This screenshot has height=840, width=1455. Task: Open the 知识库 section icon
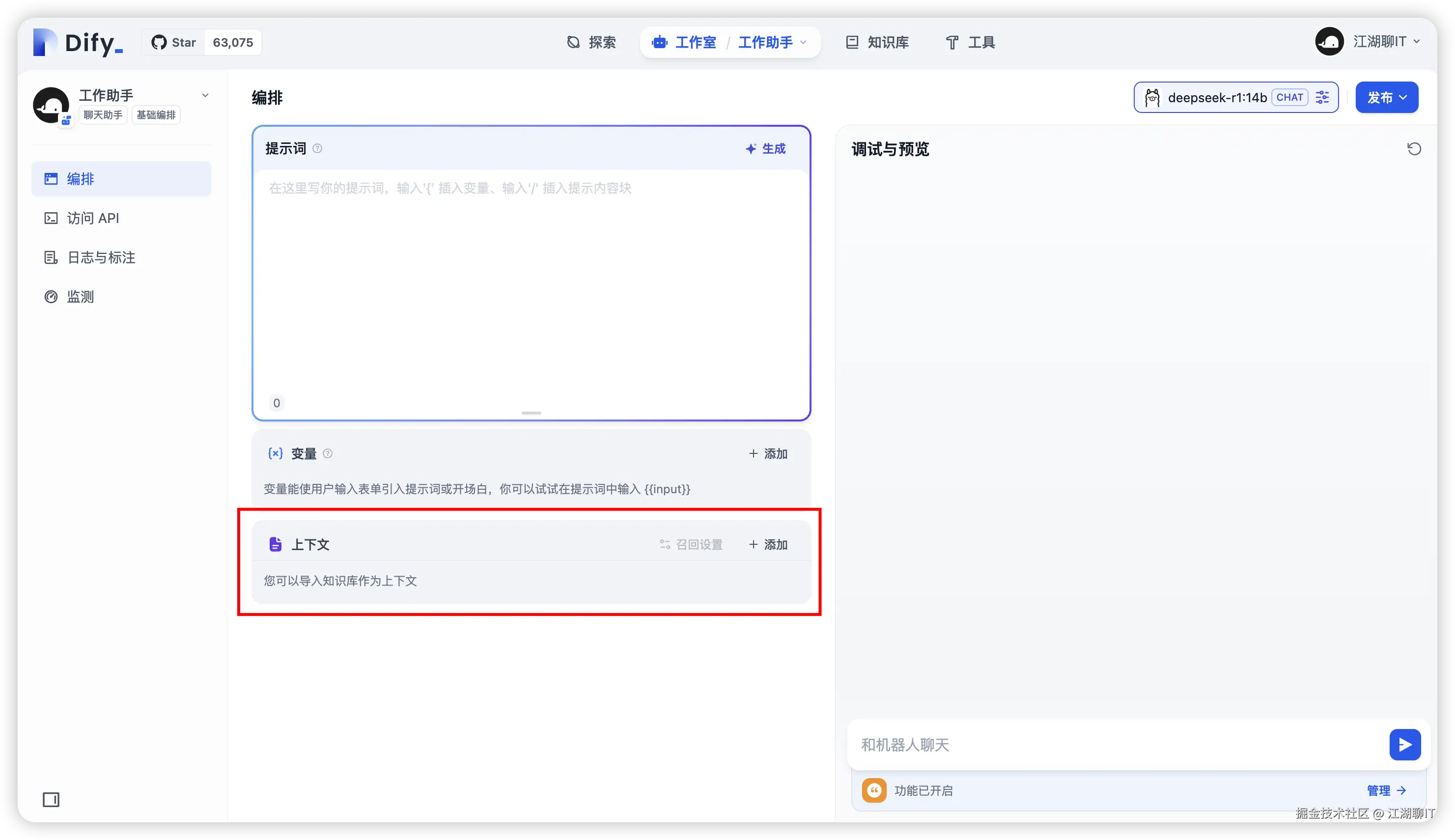click(852, 42)
